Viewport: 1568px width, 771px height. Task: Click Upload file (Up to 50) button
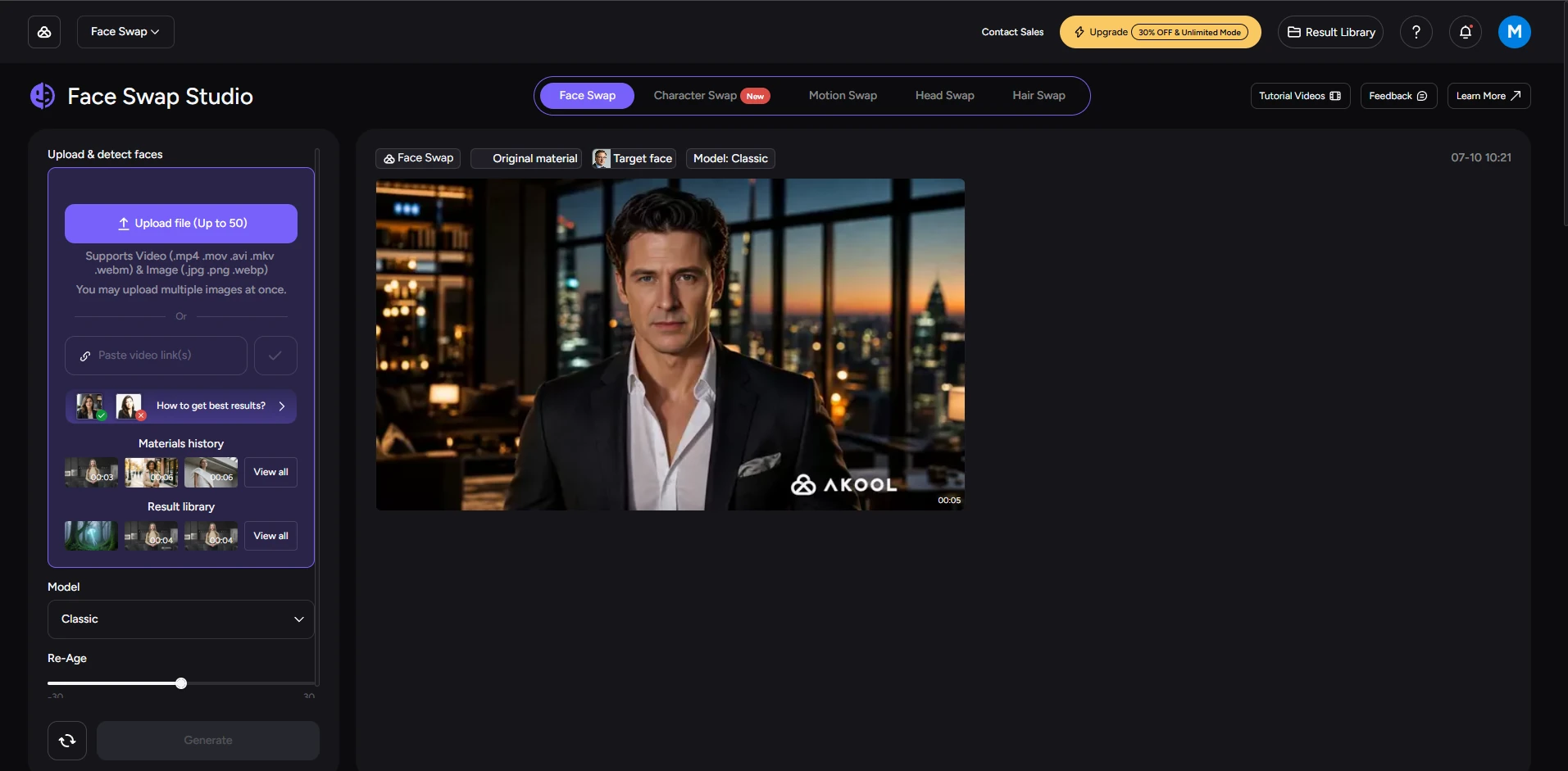coord(181,224)
